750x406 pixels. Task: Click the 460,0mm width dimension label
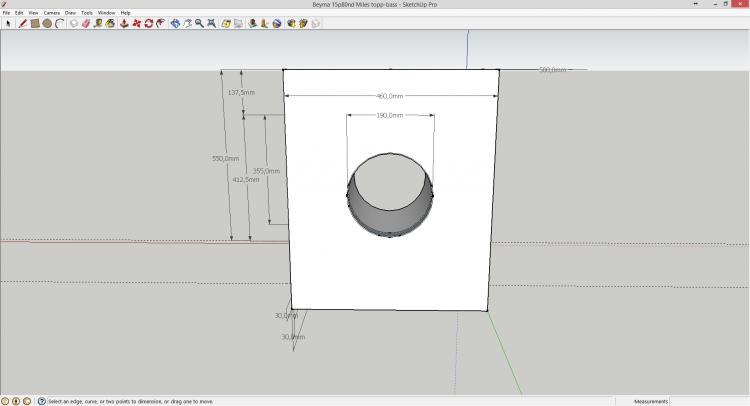[389, 96]
